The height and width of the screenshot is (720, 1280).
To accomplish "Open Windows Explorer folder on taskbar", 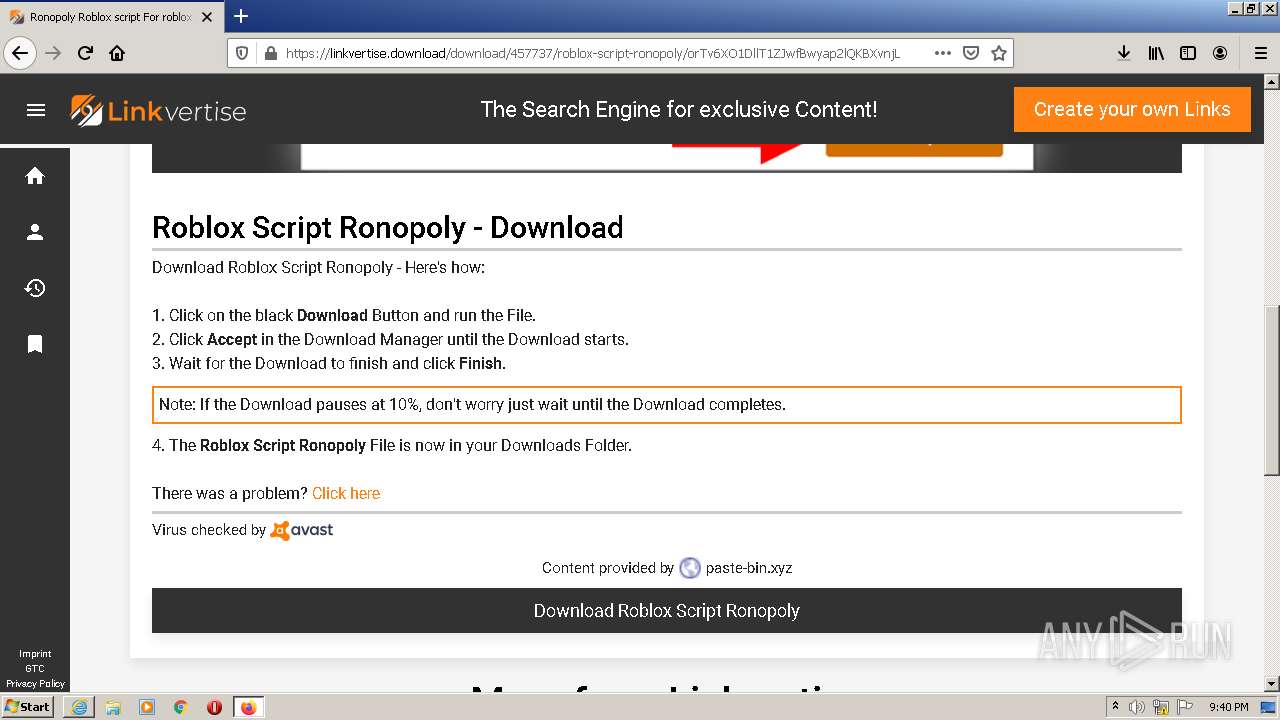I will coord(113,707).
